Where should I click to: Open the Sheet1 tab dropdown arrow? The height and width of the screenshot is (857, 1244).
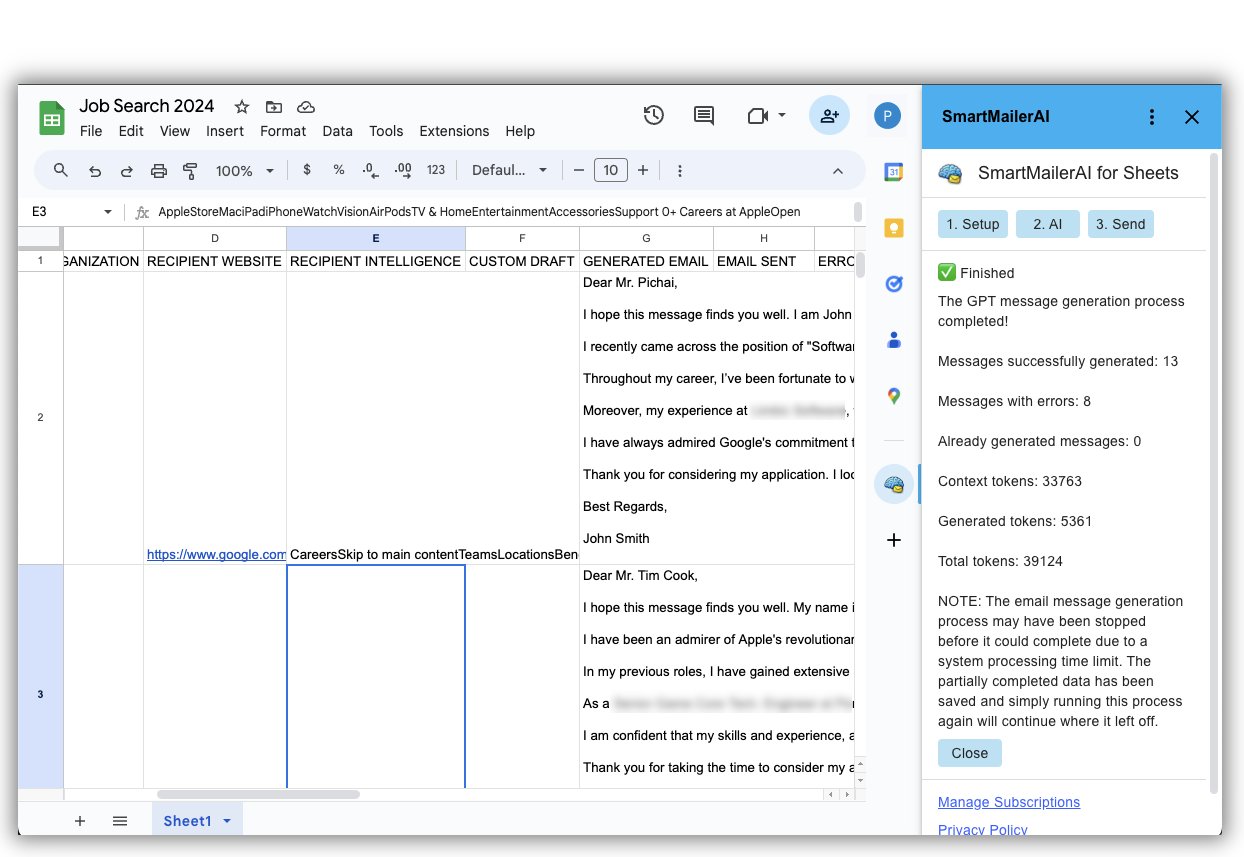[227, 821]
